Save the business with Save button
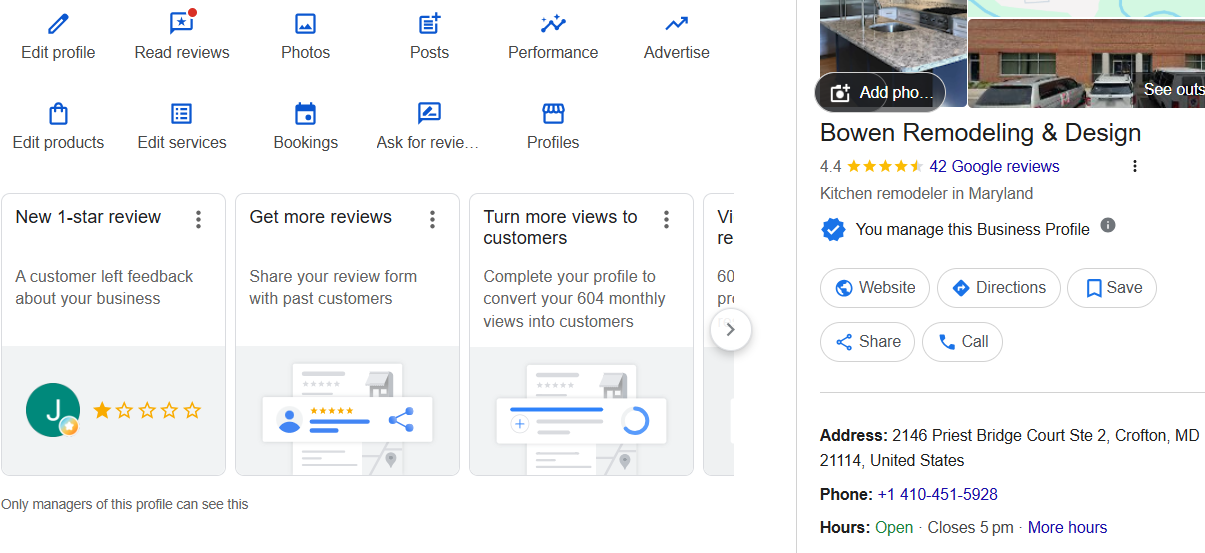The height and width of the screenshot is (553, 1205). pos(1112,288)
